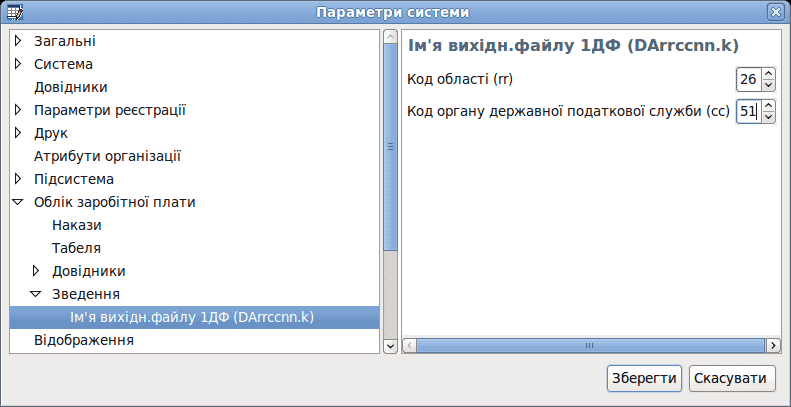
Task: Decrease Код органу податкової служби value
Action: [768, 118]
